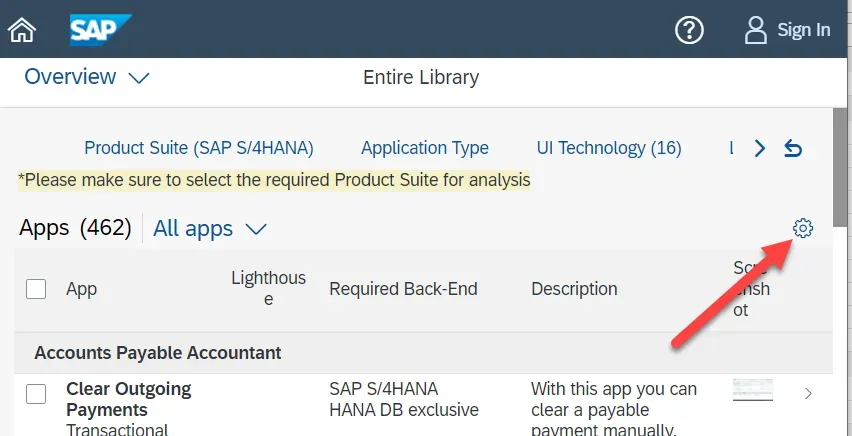Image resolution: width=852 pixels, height=436 pixels.
Task: Click the Required Back-End column header
Action: tap(403, 289)
